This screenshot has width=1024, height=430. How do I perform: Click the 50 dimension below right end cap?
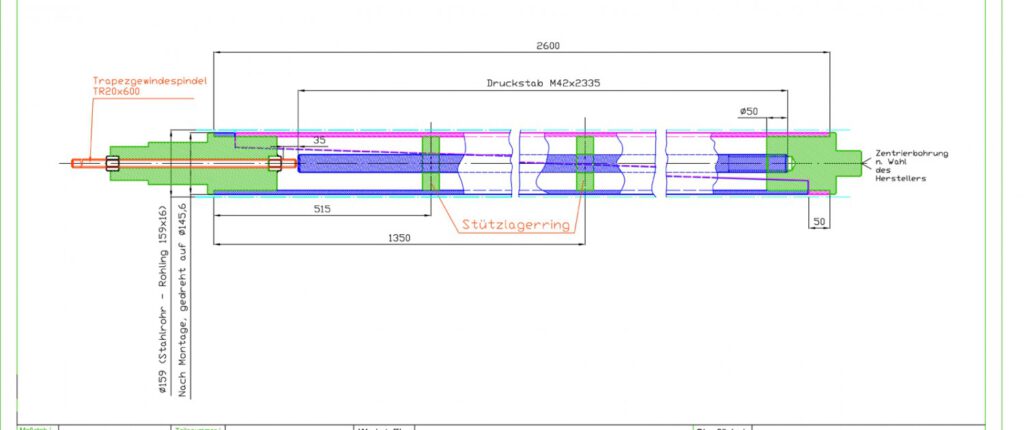(x=820, y=219)
